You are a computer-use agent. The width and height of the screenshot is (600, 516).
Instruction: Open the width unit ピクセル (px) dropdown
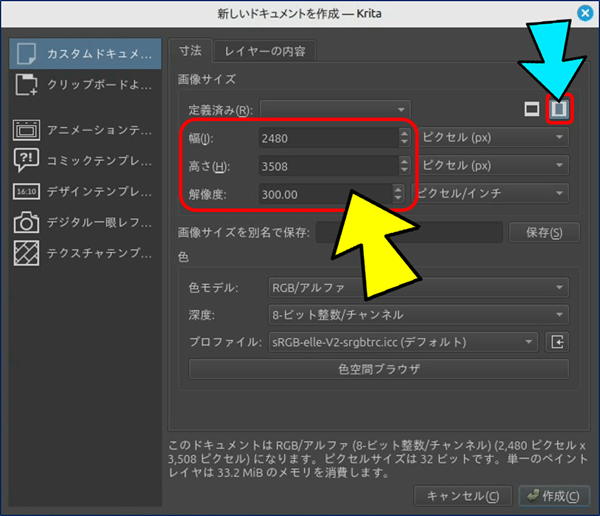coord(493,137)
